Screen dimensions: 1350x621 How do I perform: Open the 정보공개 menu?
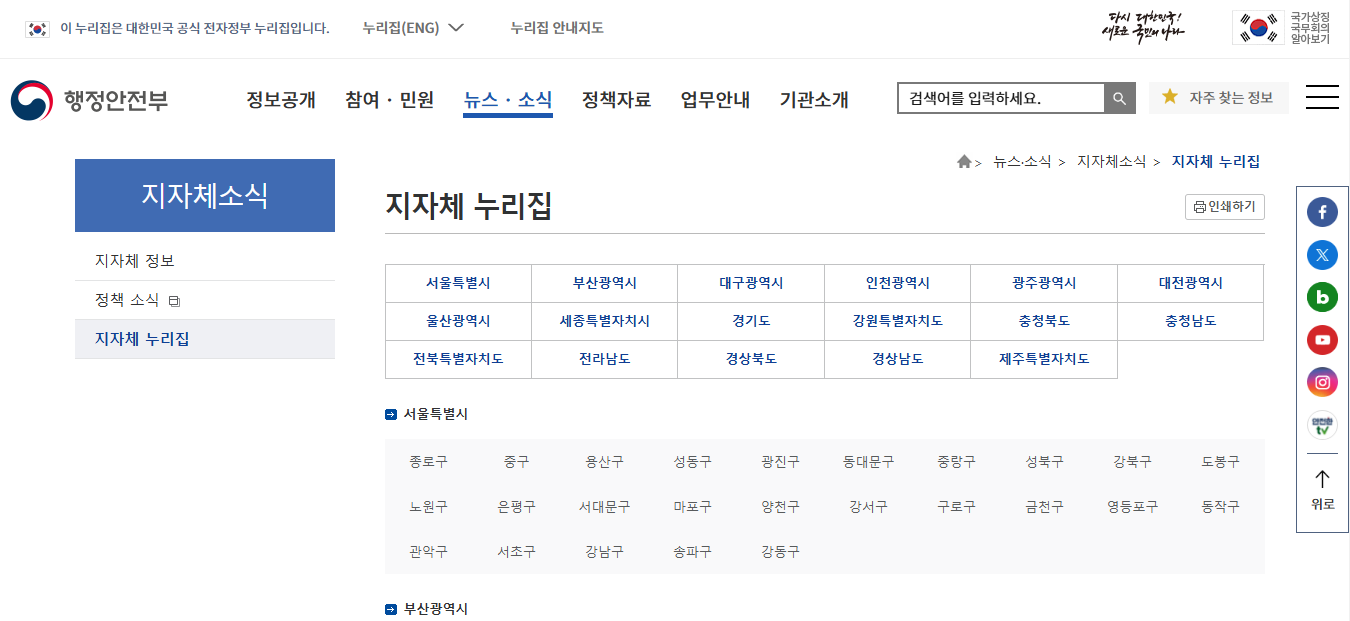(280, 99)
